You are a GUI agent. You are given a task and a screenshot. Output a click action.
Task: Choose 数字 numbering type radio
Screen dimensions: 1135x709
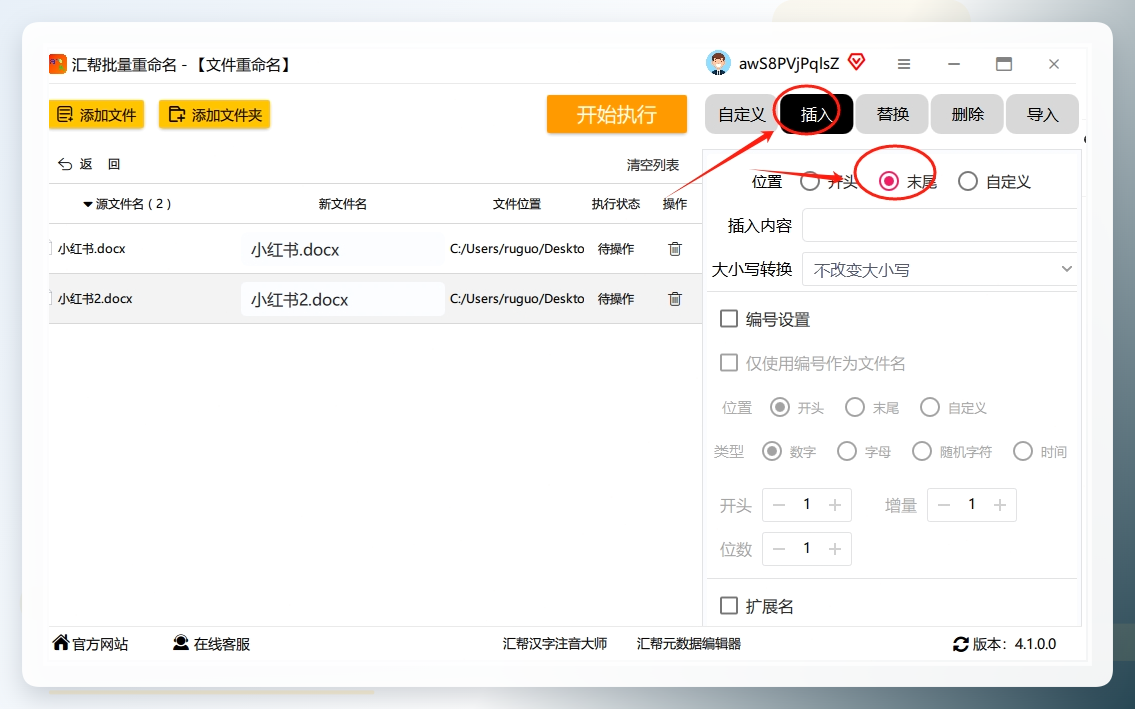pyautogui.click(x=772, y=451)
